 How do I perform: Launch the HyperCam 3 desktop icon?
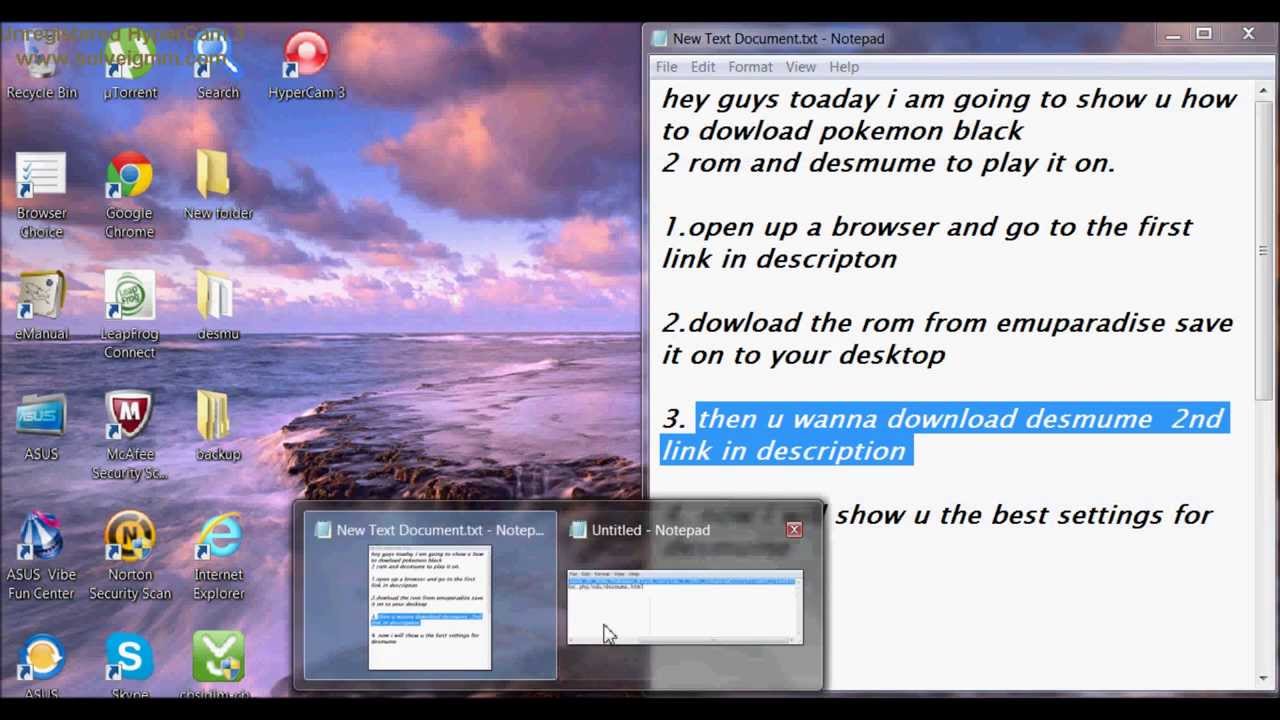point(306,65)
